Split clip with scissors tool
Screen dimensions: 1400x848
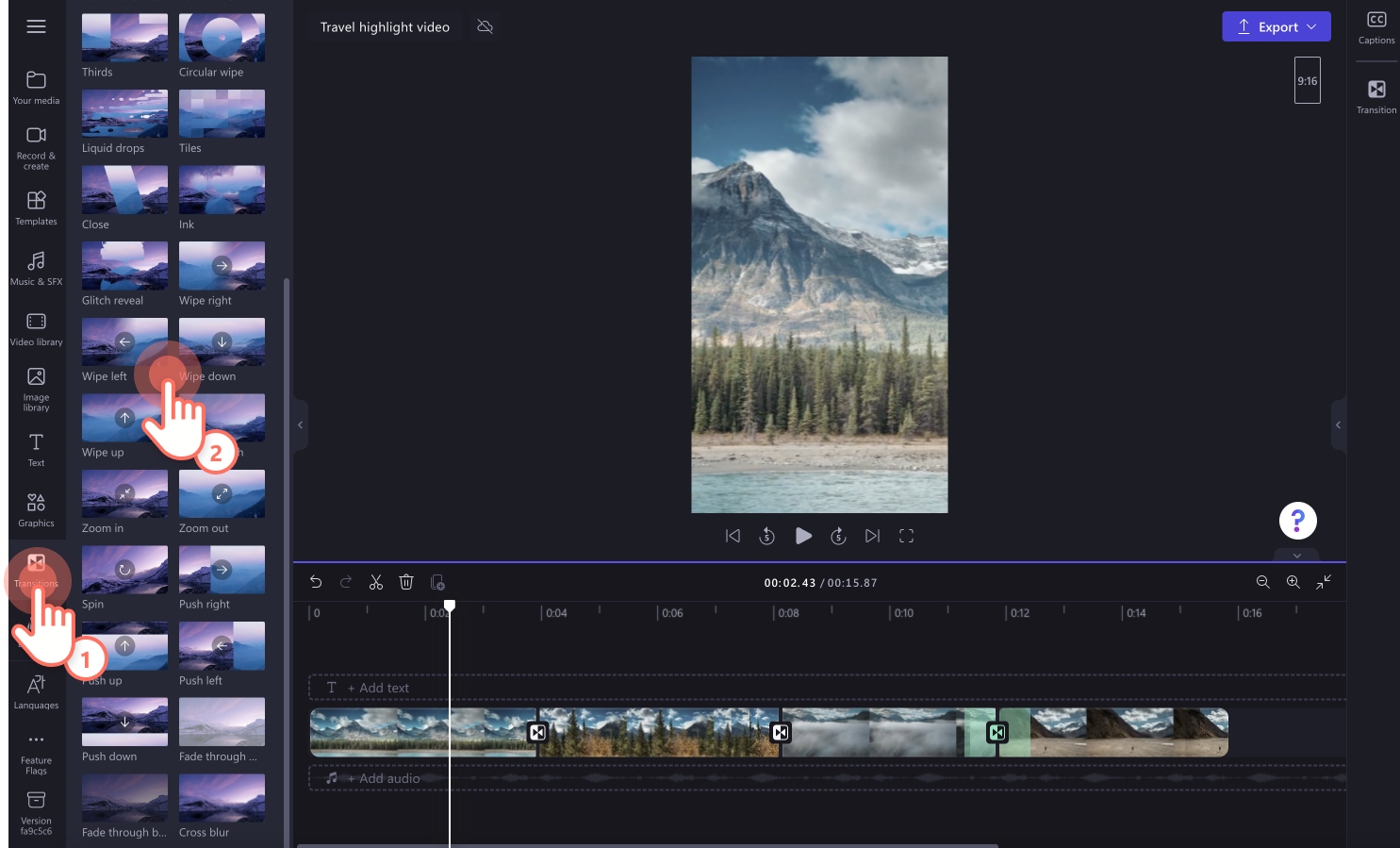[x=376, y=582]
